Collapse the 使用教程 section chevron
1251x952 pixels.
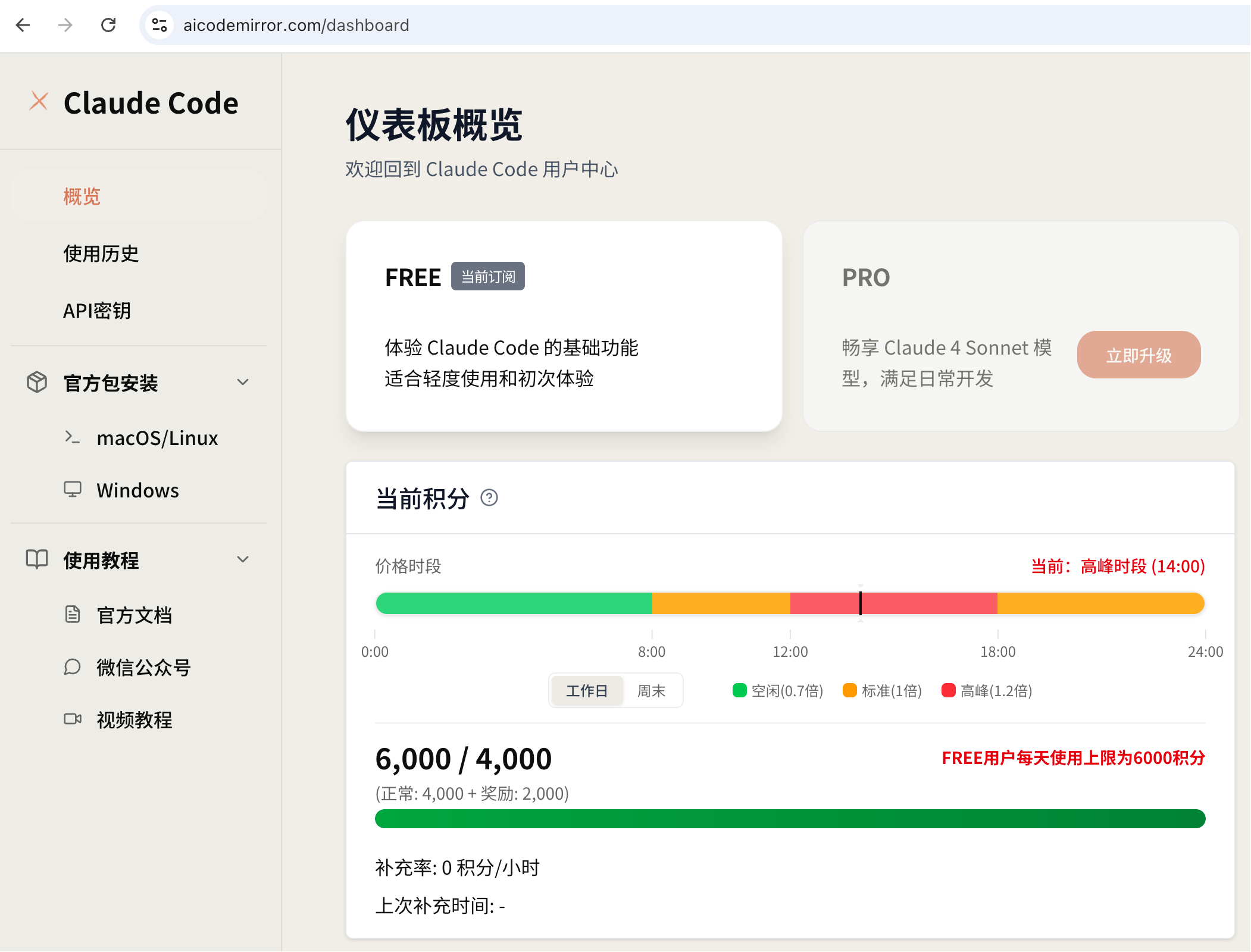pyautogui.click(x=242, y=559)
